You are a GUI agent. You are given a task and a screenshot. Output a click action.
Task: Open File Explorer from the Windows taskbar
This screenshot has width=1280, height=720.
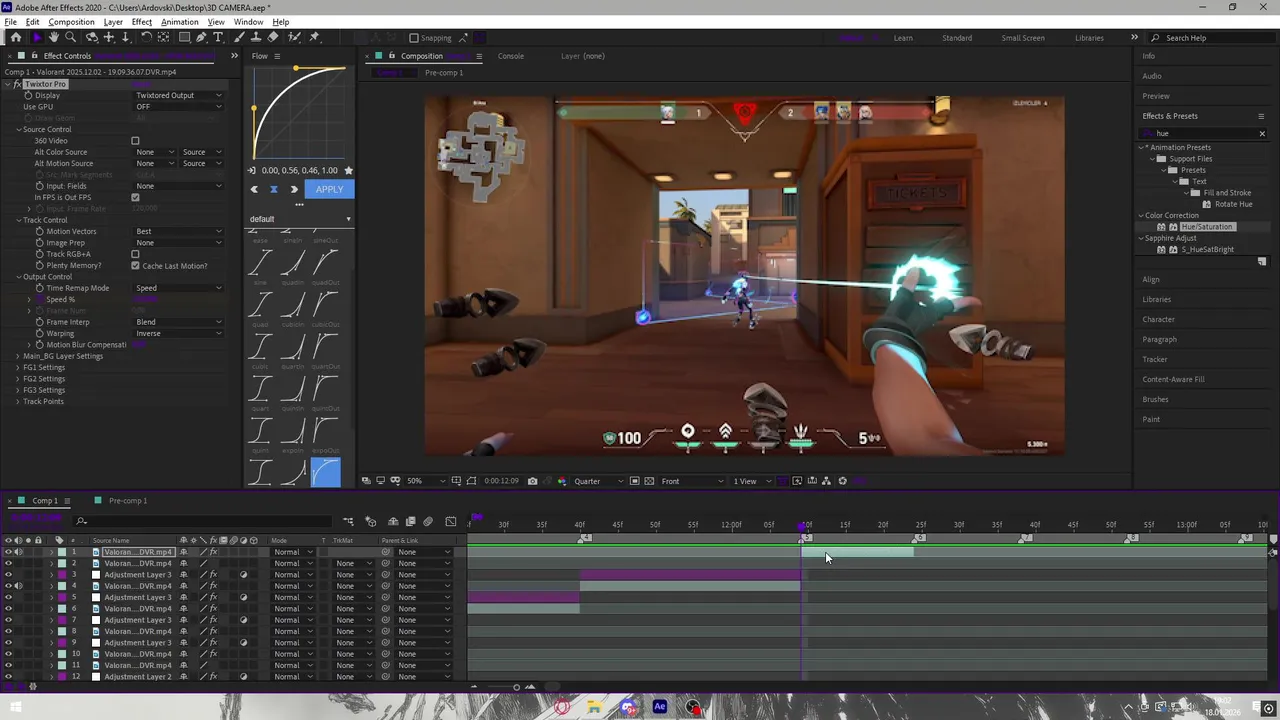click(x=594, y=707)
